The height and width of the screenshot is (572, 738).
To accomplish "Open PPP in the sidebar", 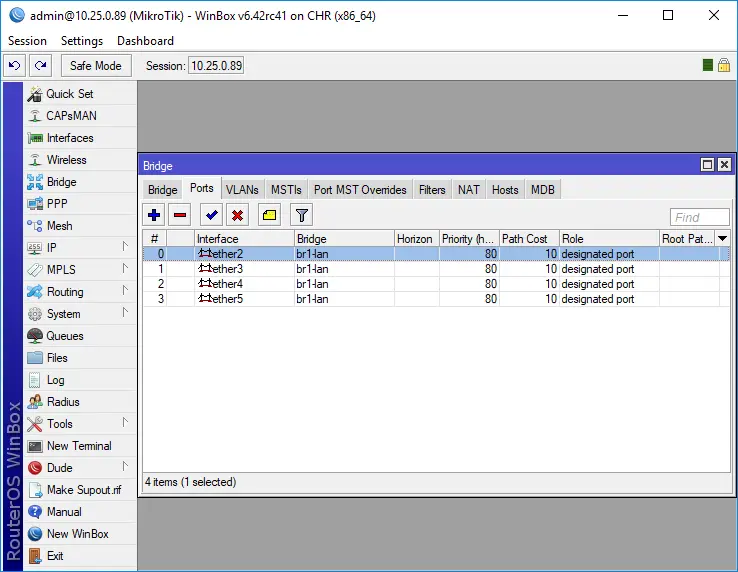I will tap(80, 204).
